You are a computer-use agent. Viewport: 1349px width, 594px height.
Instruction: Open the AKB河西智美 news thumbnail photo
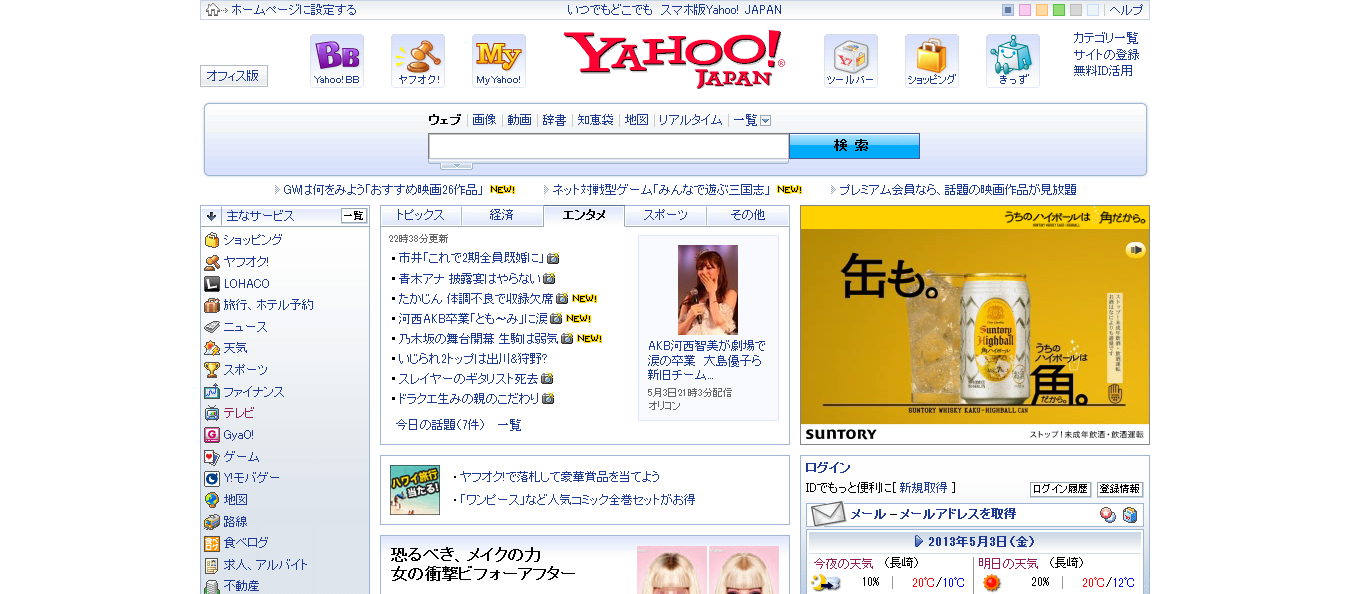pyautogui.click(x=708, y=290)
